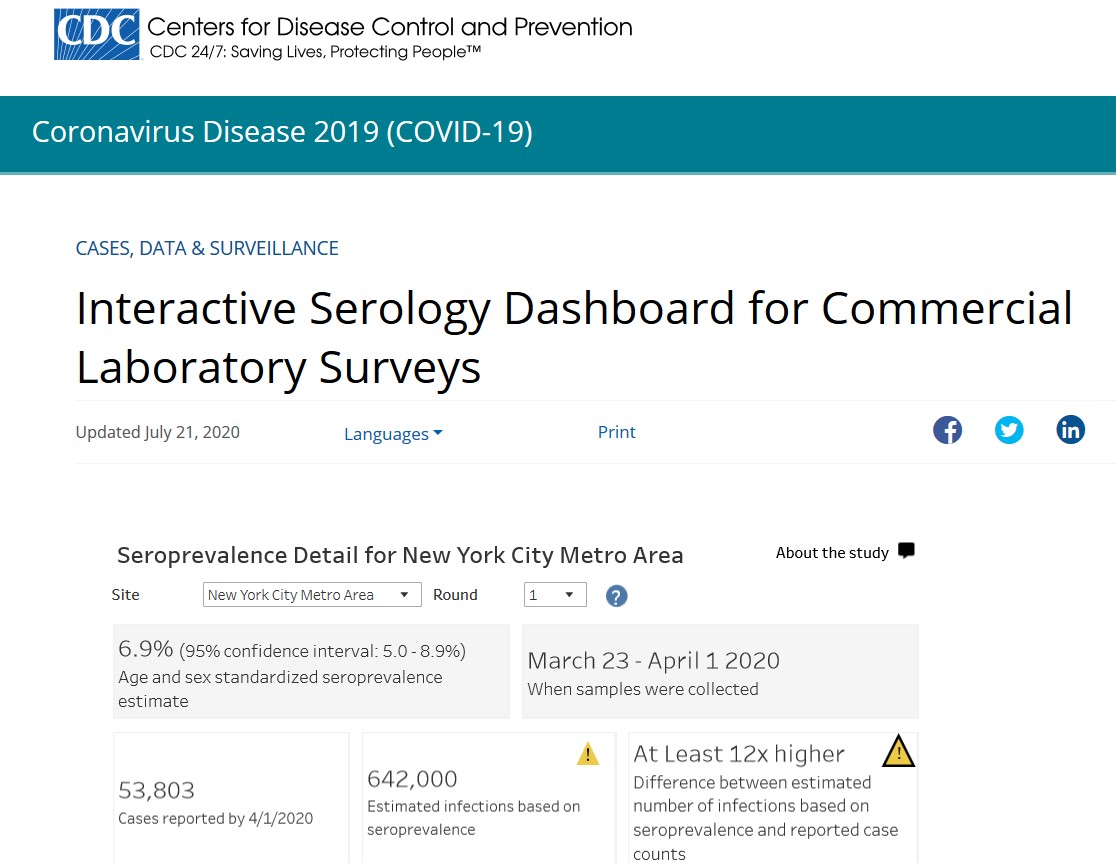Screen dimensions: 1116x863
Task: Open the Cases, Data & Surveillance link
Action: pyautogui.click(x=207, y=248)
